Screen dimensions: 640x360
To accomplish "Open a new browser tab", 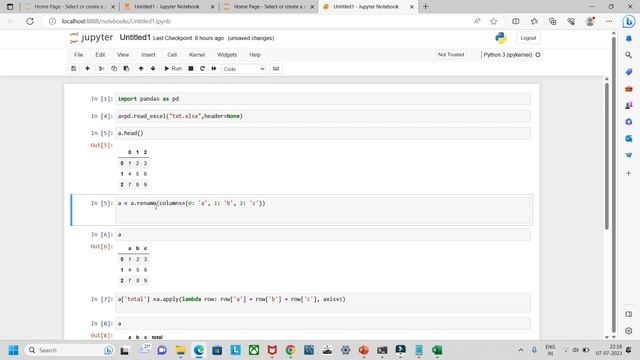I will pyautogui.click(x=425, y=7).
